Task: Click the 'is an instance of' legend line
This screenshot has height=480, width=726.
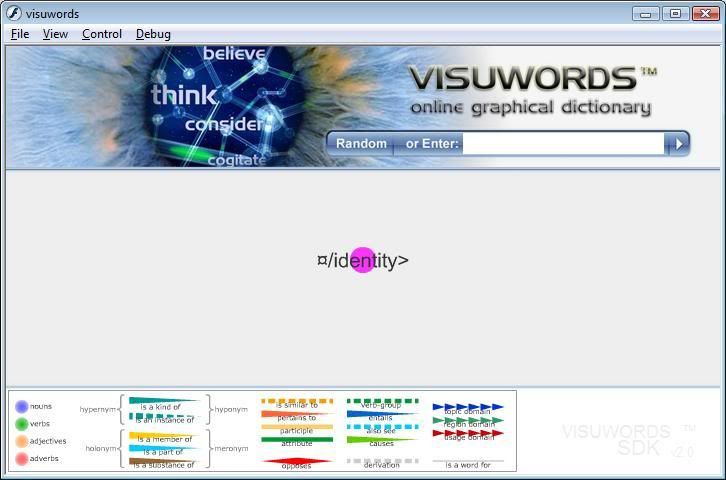Action: point(163,416)
